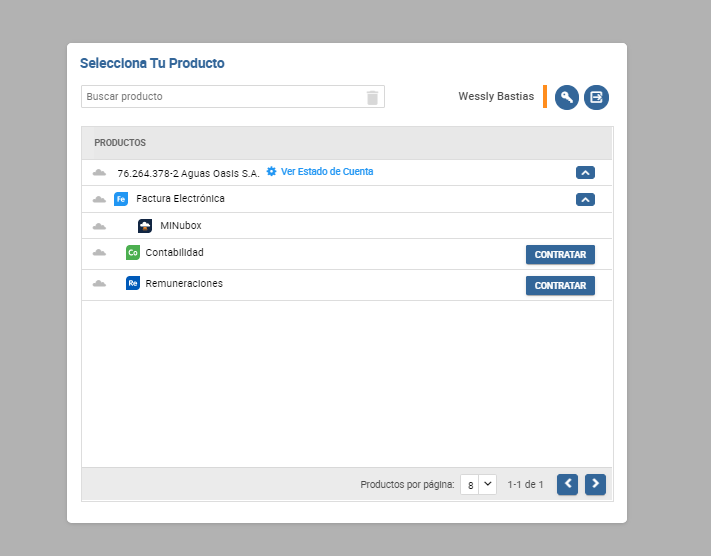Image resolution: width=711 pixels, height=556 pixels.
Task: Select the Factura Electrónica item
Action: click(x=180, y=199)
